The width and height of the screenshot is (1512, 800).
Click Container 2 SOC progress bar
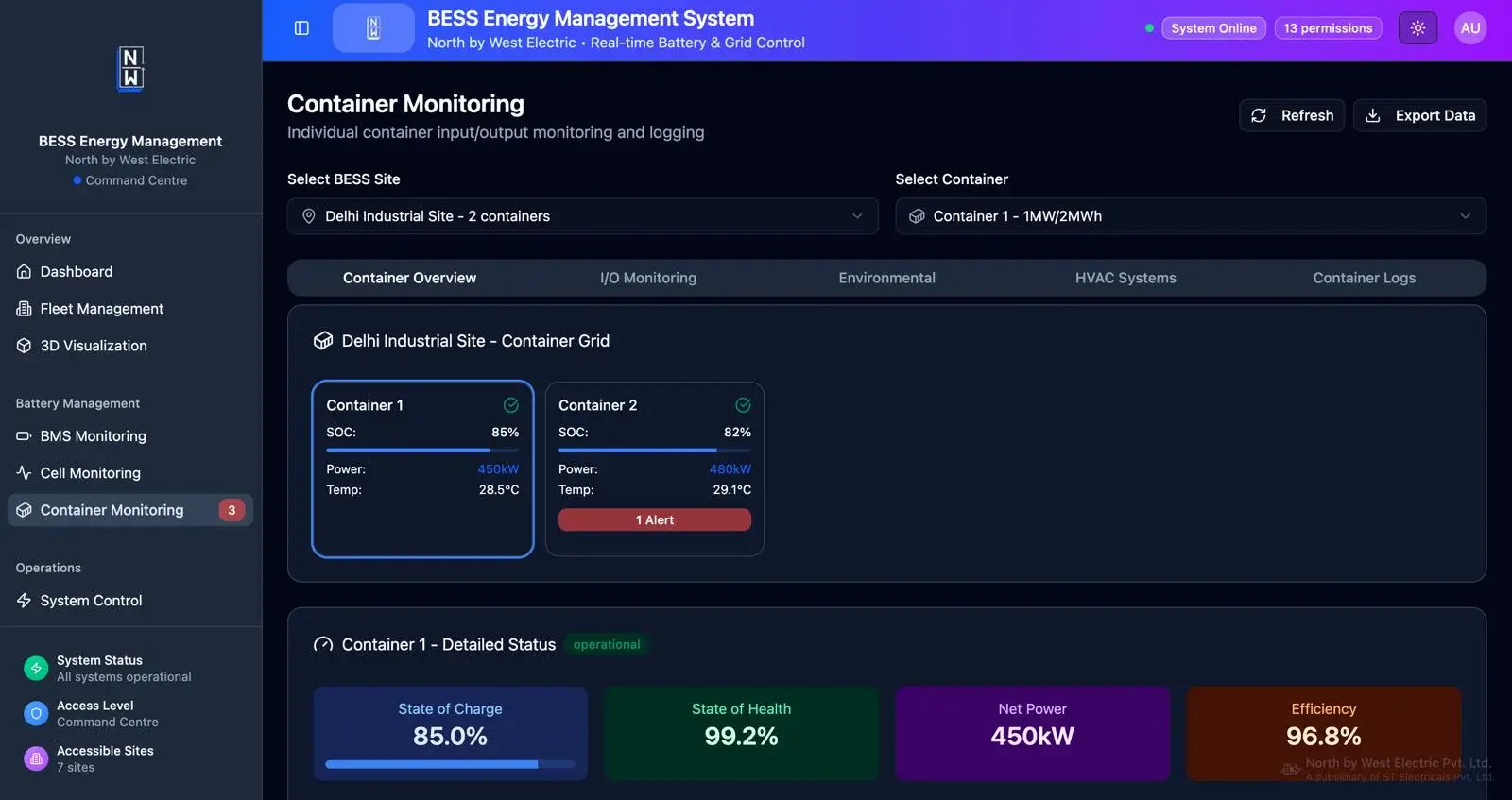pos(655,451)
